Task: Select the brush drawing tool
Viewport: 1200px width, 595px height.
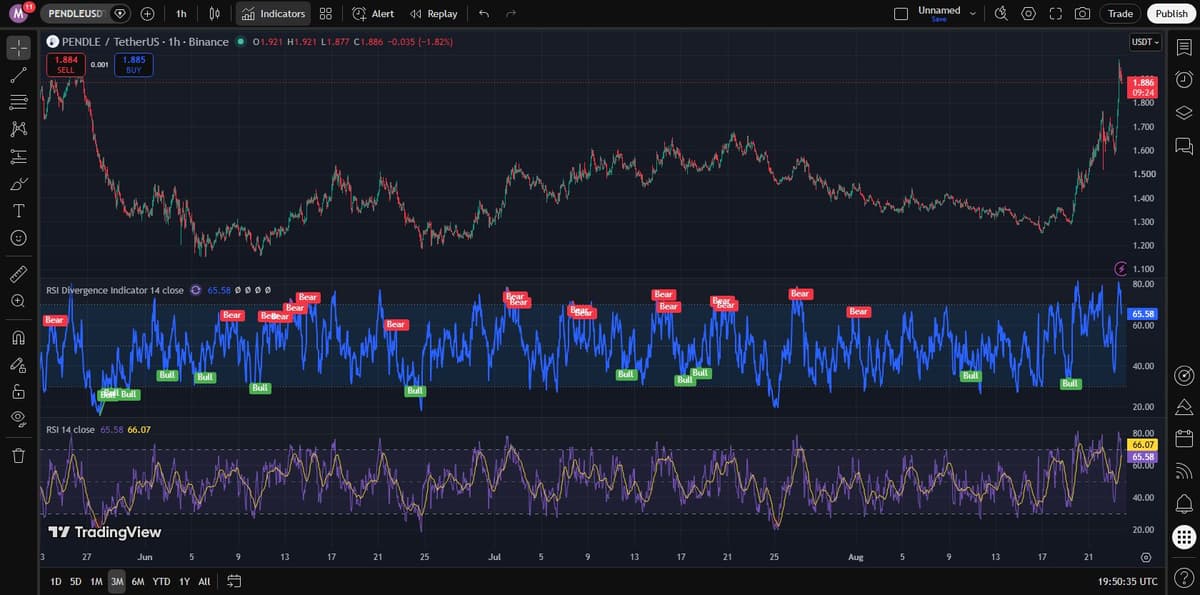Action: click(x=18, y=183)
